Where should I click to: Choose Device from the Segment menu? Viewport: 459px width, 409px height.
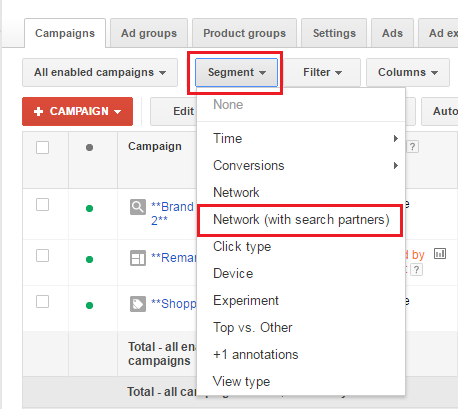(x=233, y=273)
